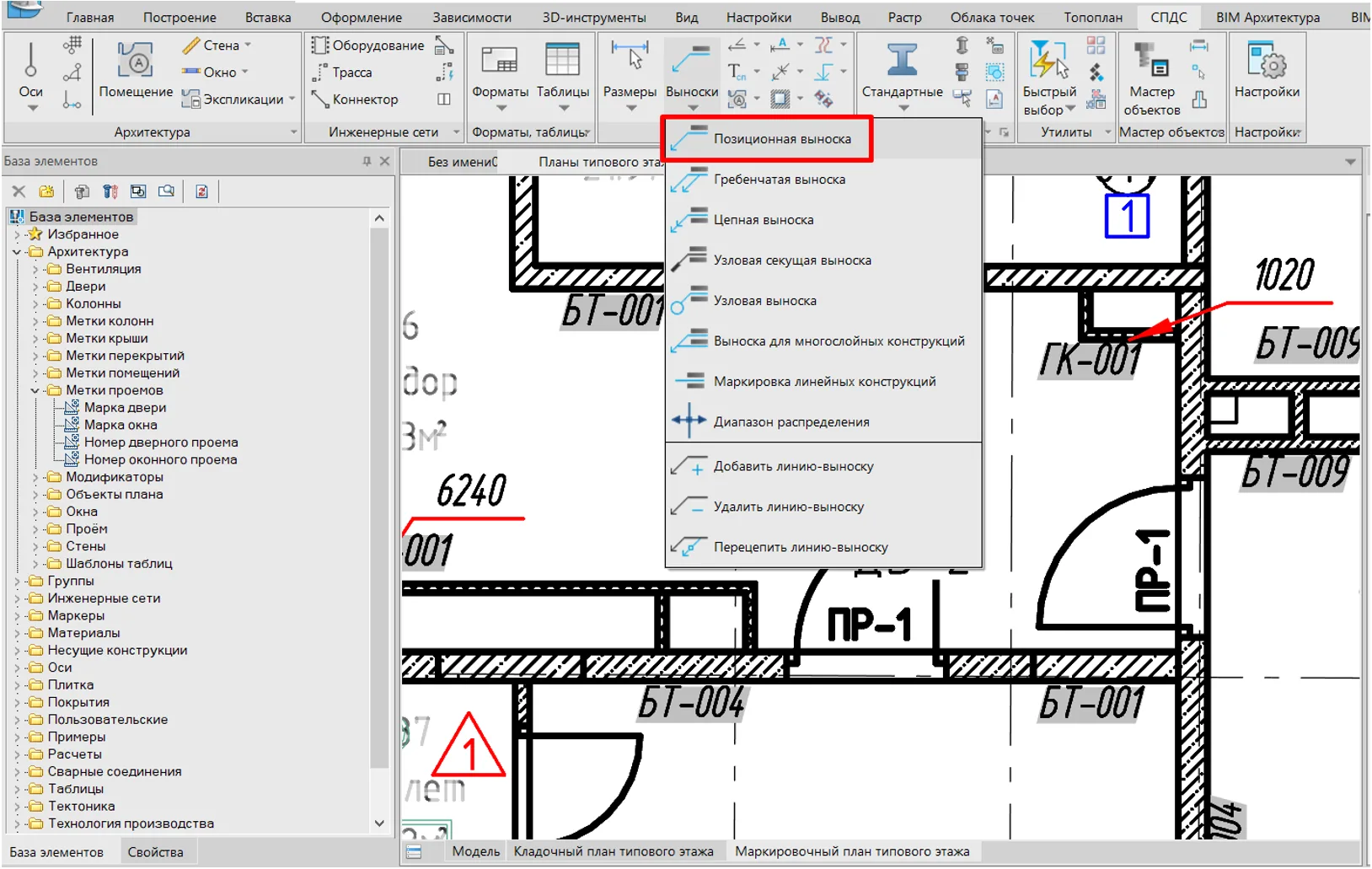Click the Помещение (Room) tool icon

tap(135, 62)
